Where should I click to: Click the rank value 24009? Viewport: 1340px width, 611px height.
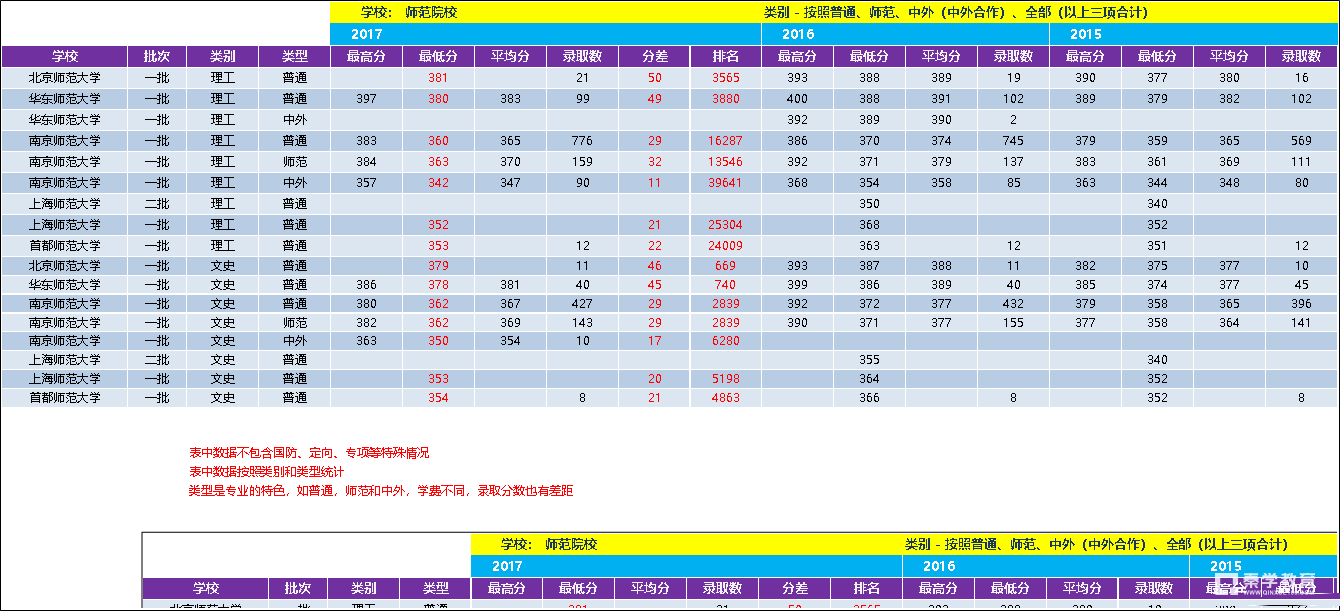(x=725, y=246)
